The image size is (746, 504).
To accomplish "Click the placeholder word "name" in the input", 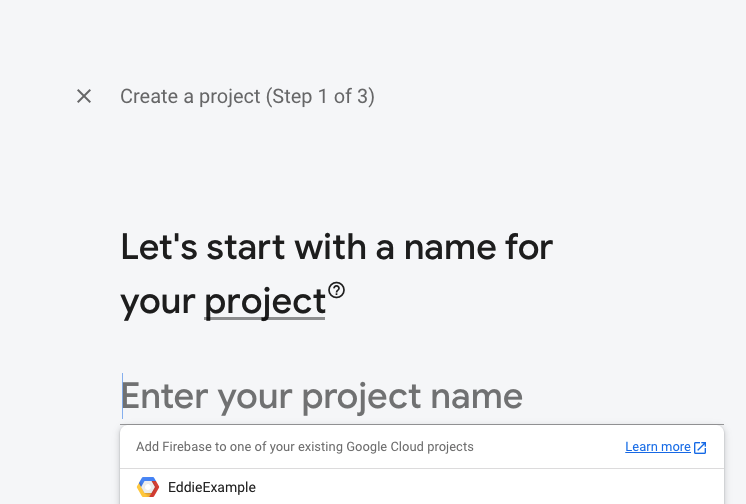I will pos(476,397).
